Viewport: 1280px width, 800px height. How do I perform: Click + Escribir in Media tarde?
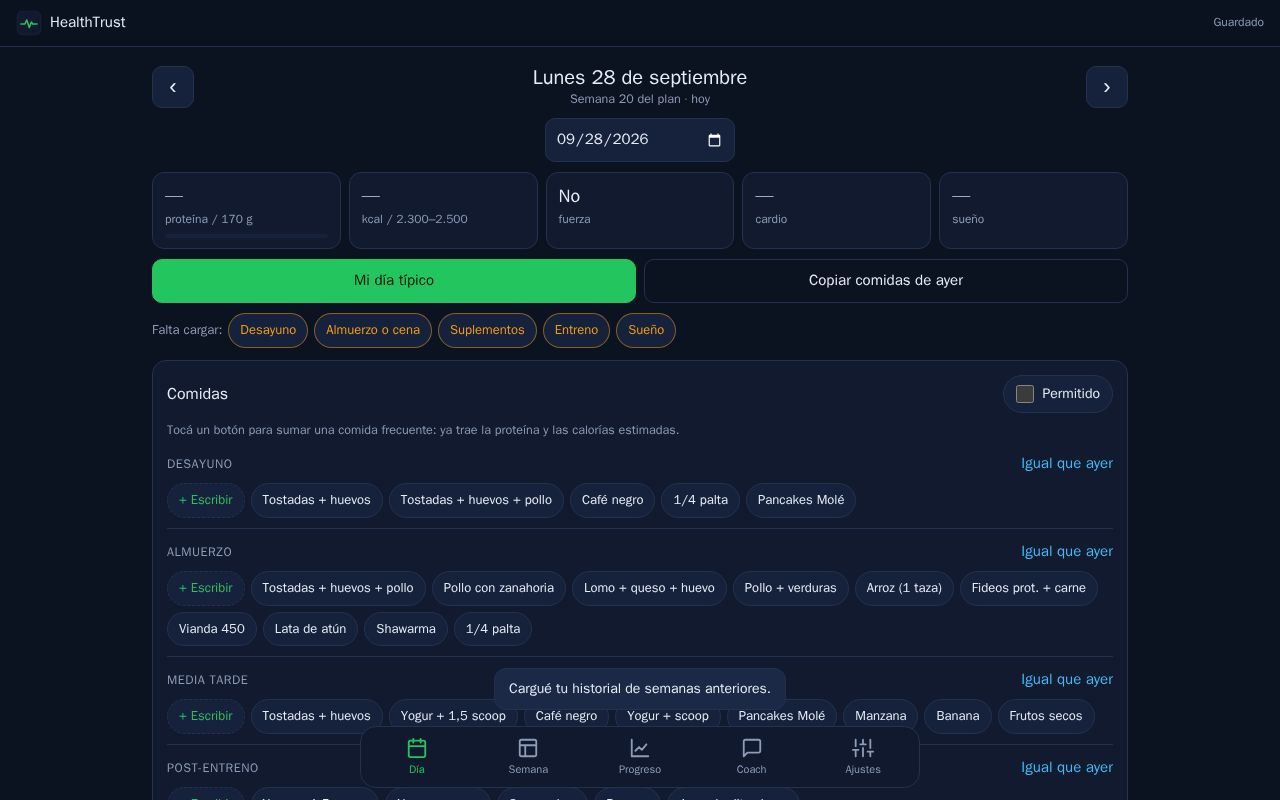tap(206, 716)
